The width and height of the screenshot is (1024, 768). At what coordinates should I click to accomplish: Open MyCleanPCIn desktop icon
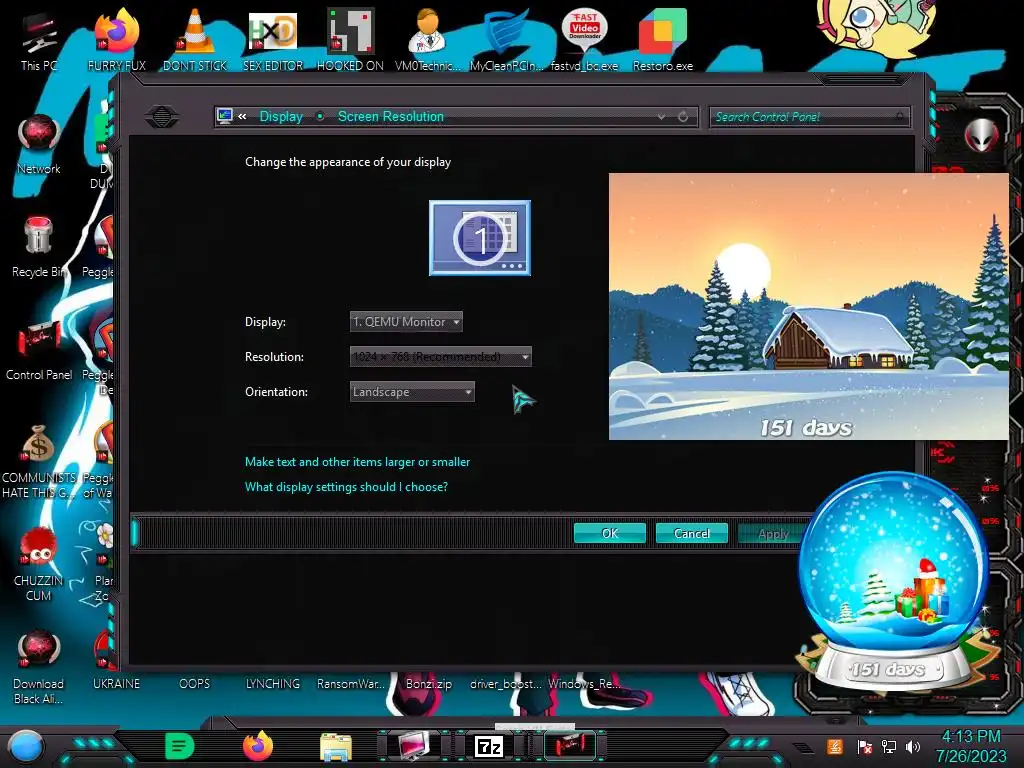tap(506, 40)
